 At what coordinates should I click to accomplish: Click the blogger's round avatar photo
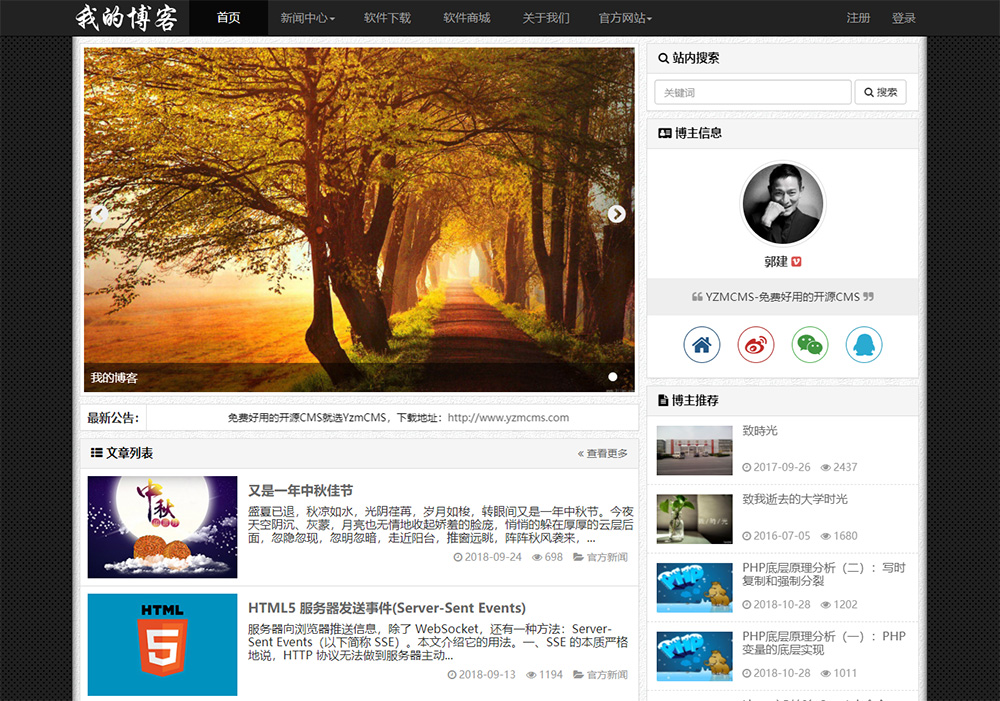(783, 203)
